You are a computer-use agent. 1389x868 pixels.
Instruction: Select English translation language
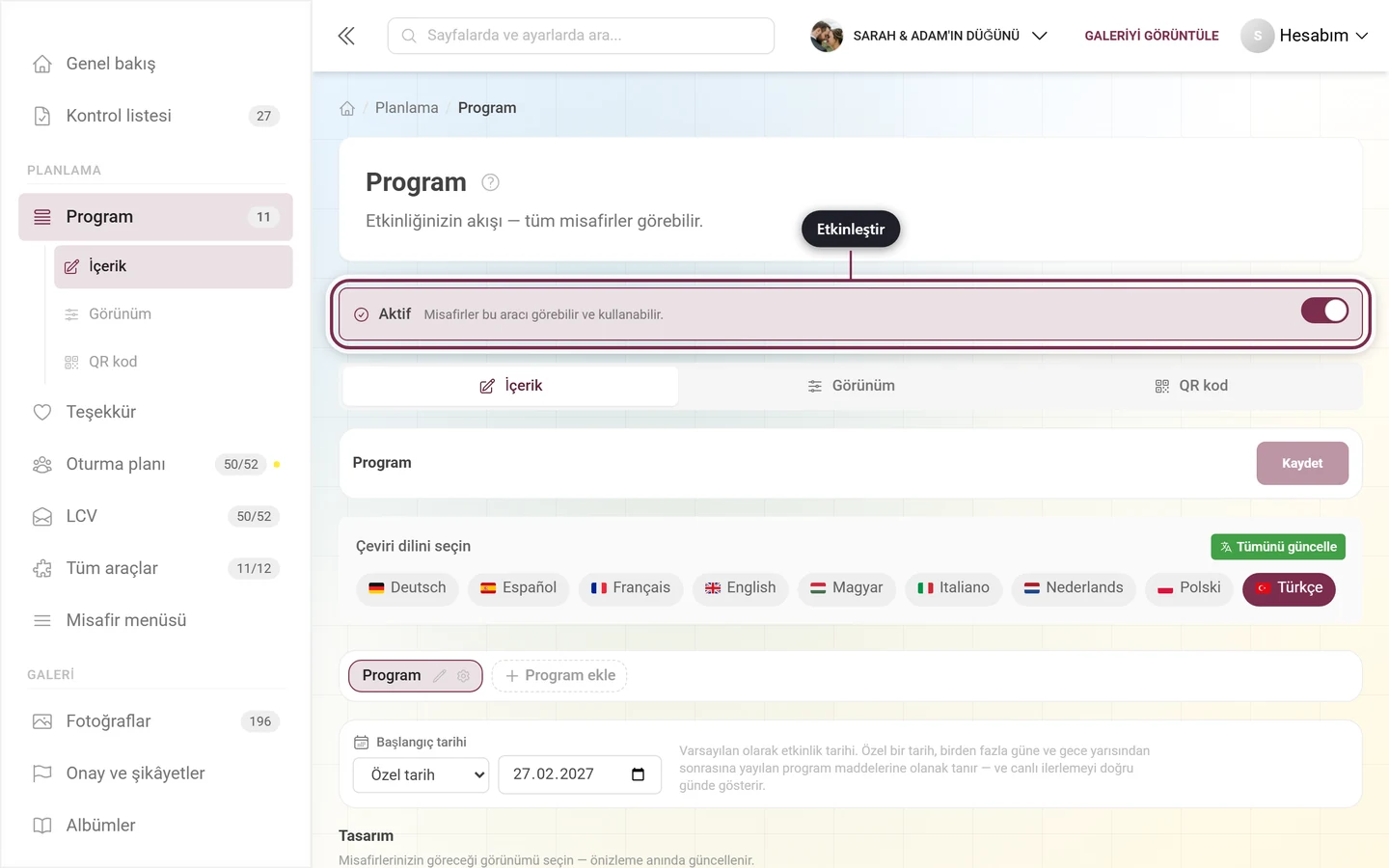[740, 588]
